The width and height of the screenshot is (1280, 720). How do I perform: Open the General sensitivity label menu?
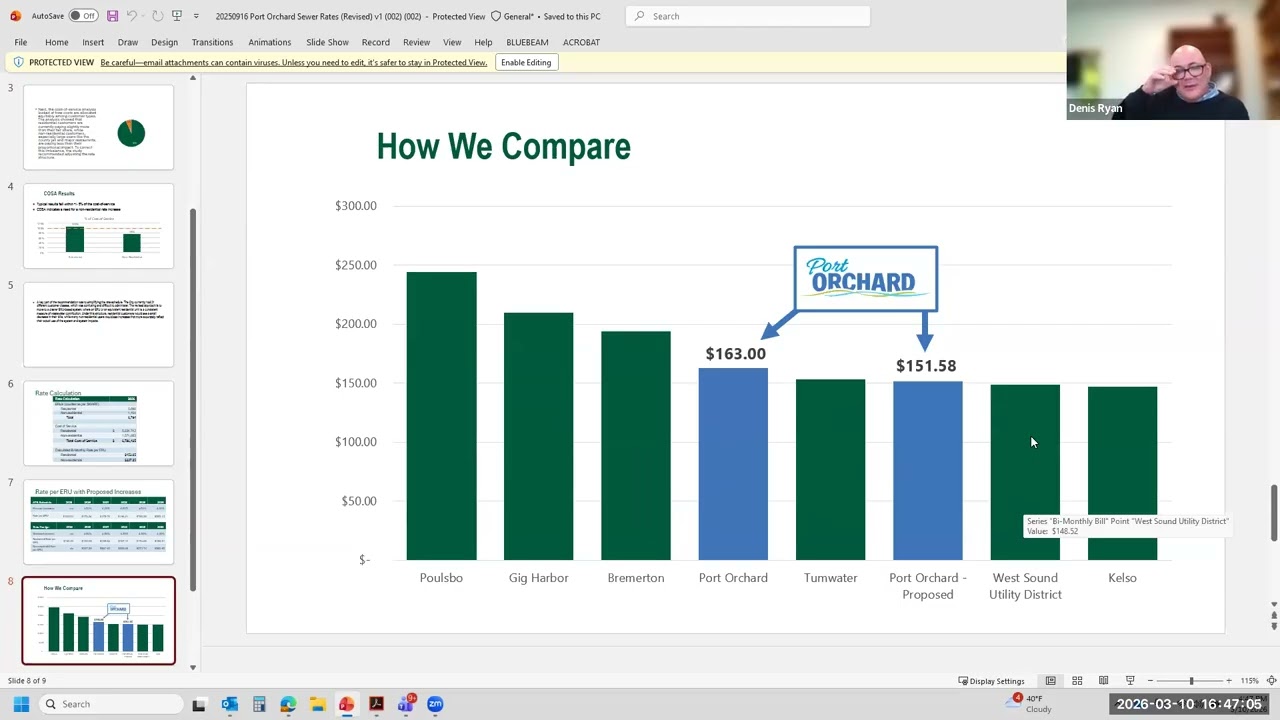[517, 16]
